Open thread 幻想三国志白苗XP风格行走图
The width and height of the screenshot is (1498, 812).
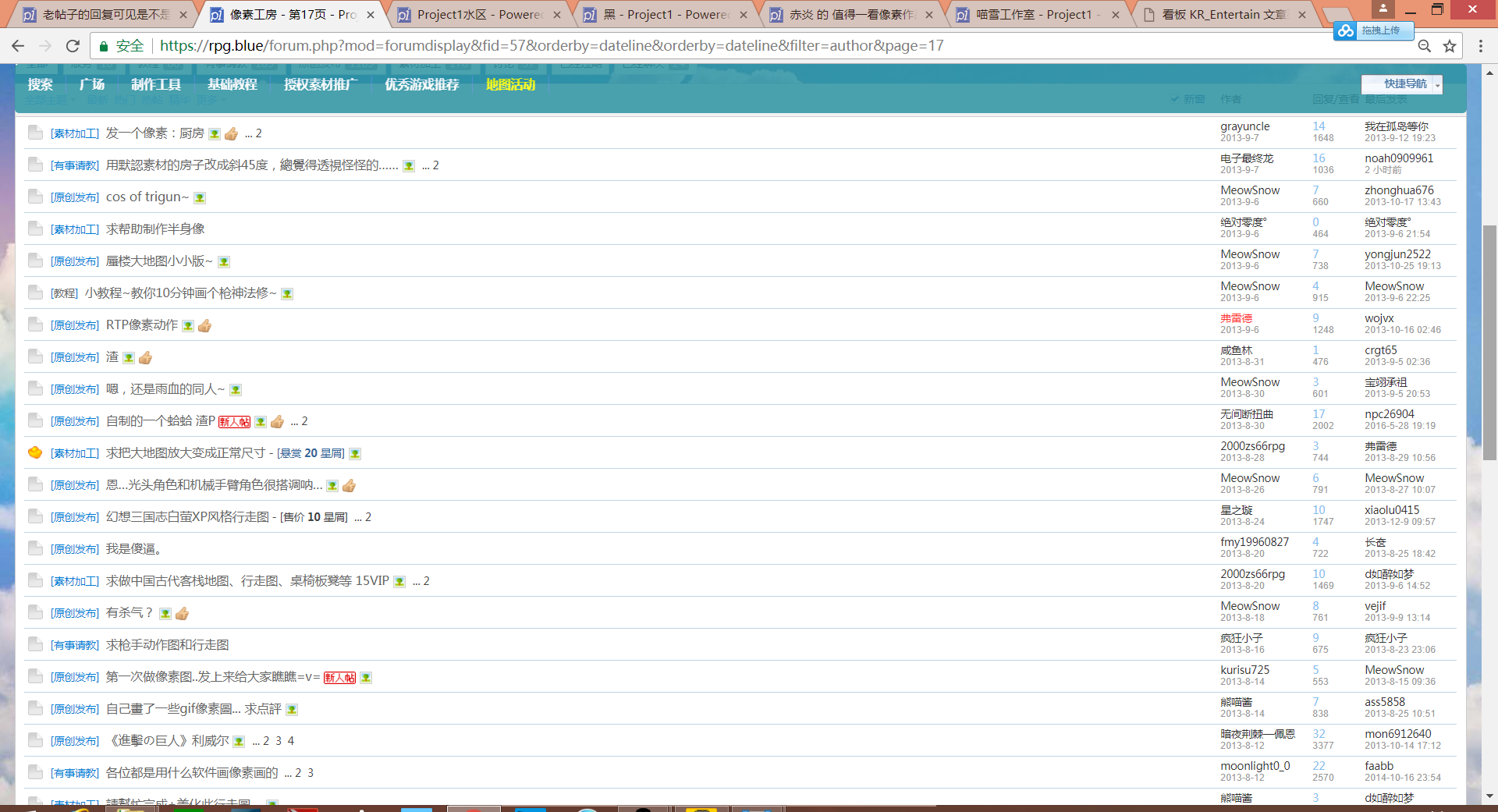coord(187,517)
